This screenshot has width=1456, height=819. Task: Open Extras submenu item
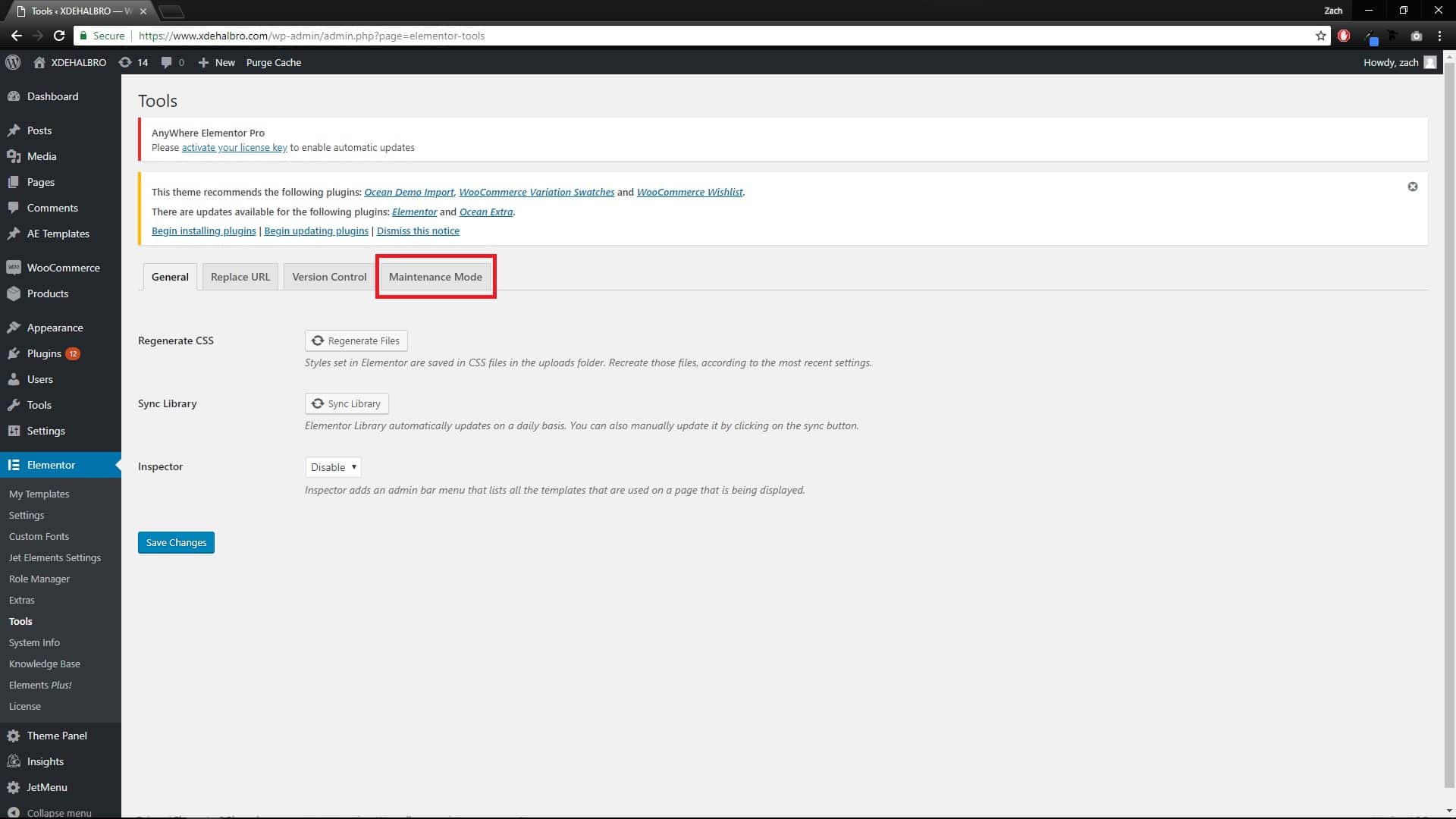point(22,600)
